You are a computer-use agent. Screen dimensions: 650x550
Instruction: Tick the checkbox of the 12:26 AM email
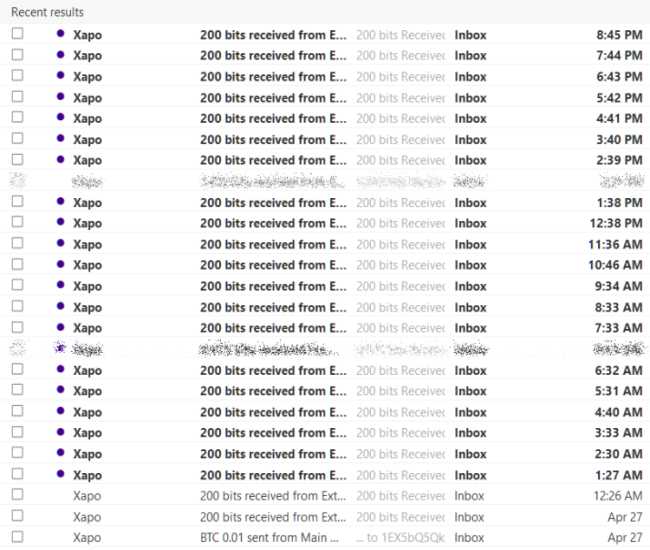pos(17,494)
